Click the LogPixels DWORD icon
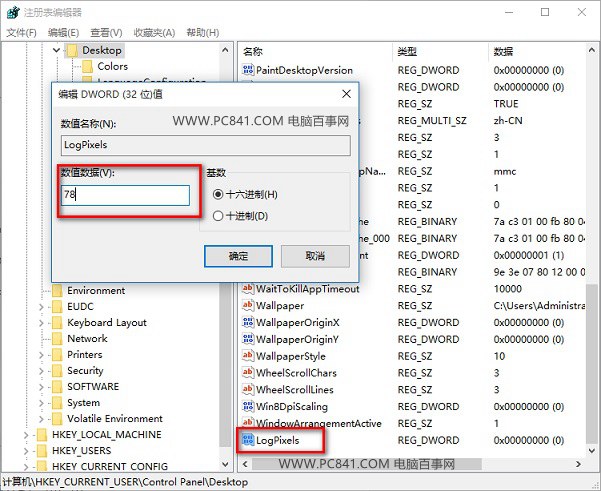This screenshot has height=491, width=601. [x=248, y=440]
